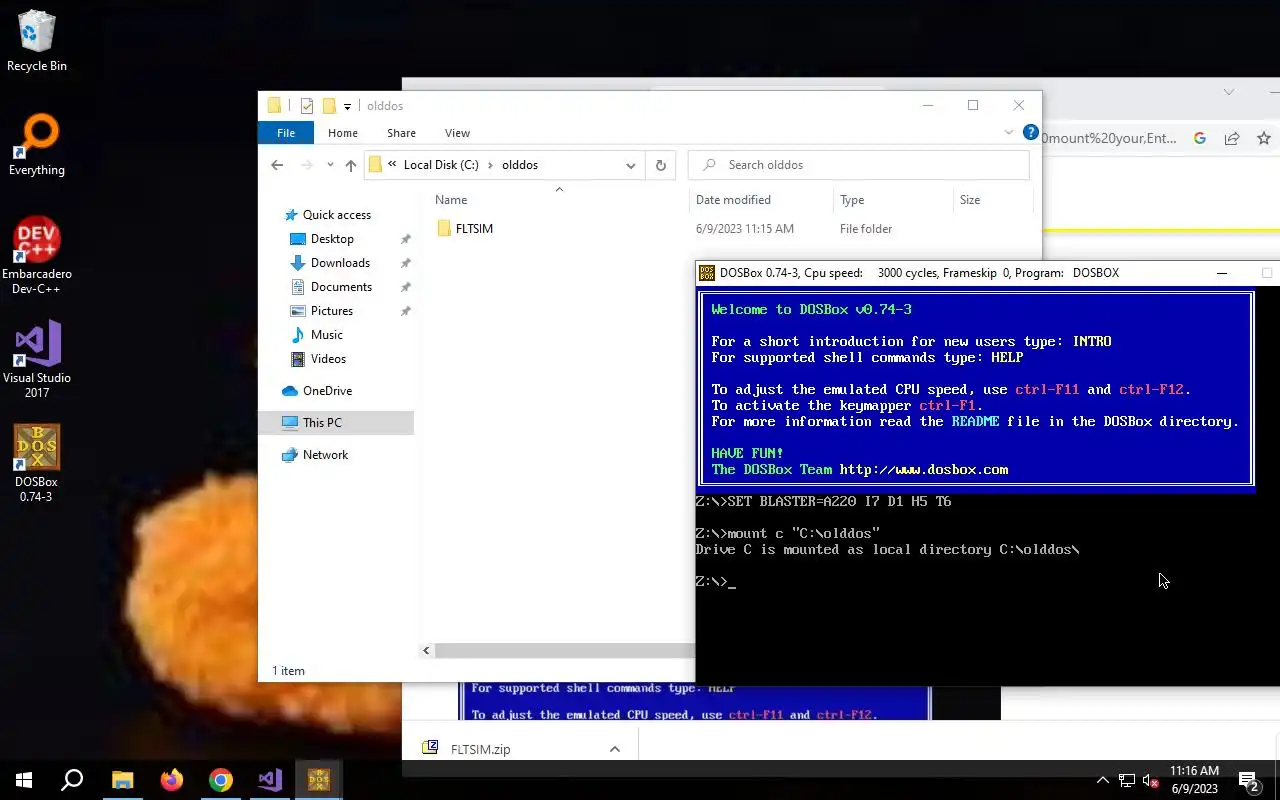Image resolution: width=1280 pixels, height=800 pixels.
Task: Open Videos in the navigation pane
Action: coord(328,359)
